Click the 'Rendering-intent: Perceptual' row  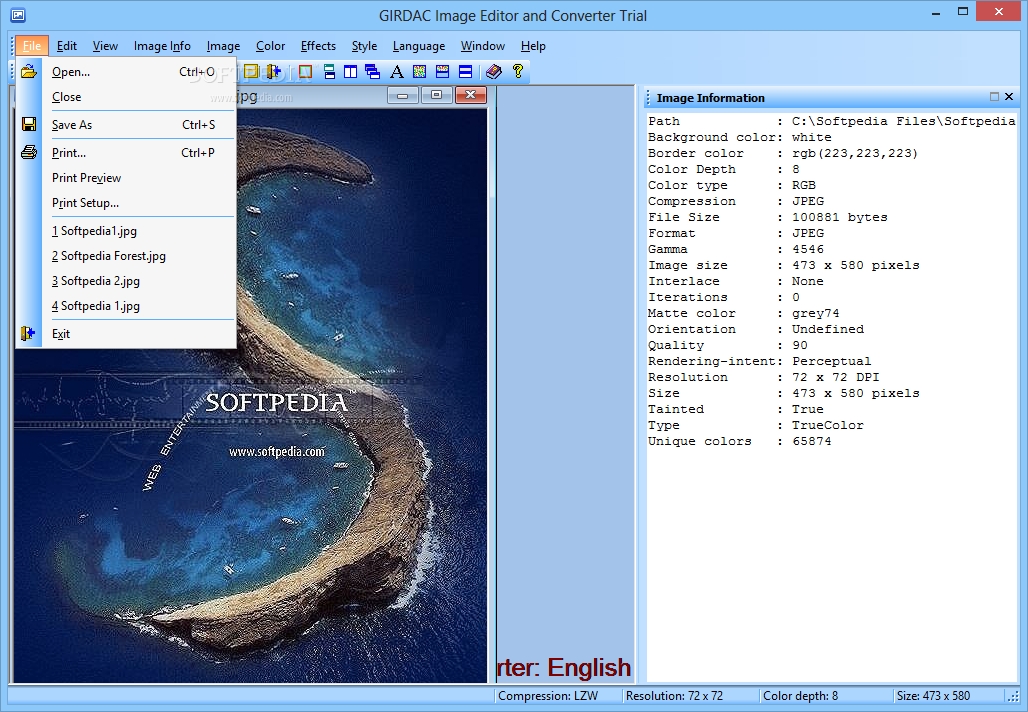point(759,361)
